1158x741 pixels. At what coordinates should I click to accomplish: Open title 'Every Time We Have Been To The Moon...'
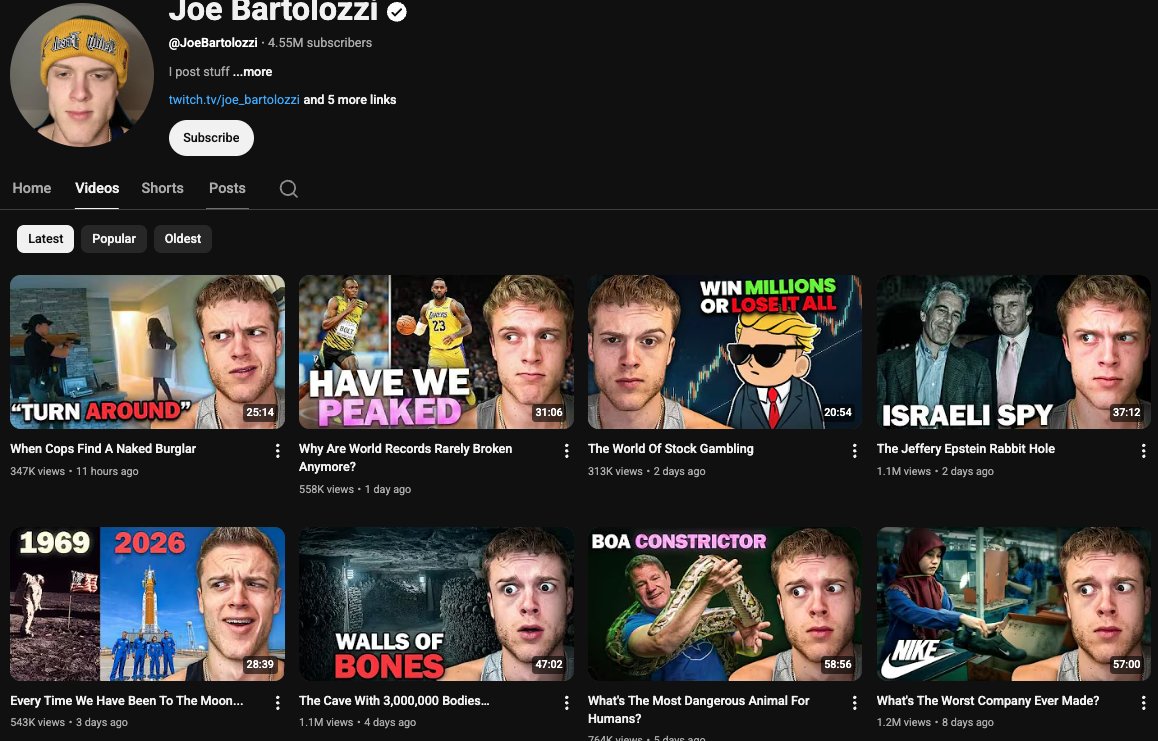coord(127,700)
